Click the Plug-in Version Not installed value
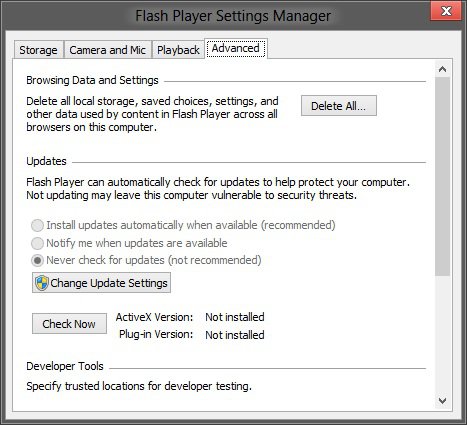 coord(235,335)
